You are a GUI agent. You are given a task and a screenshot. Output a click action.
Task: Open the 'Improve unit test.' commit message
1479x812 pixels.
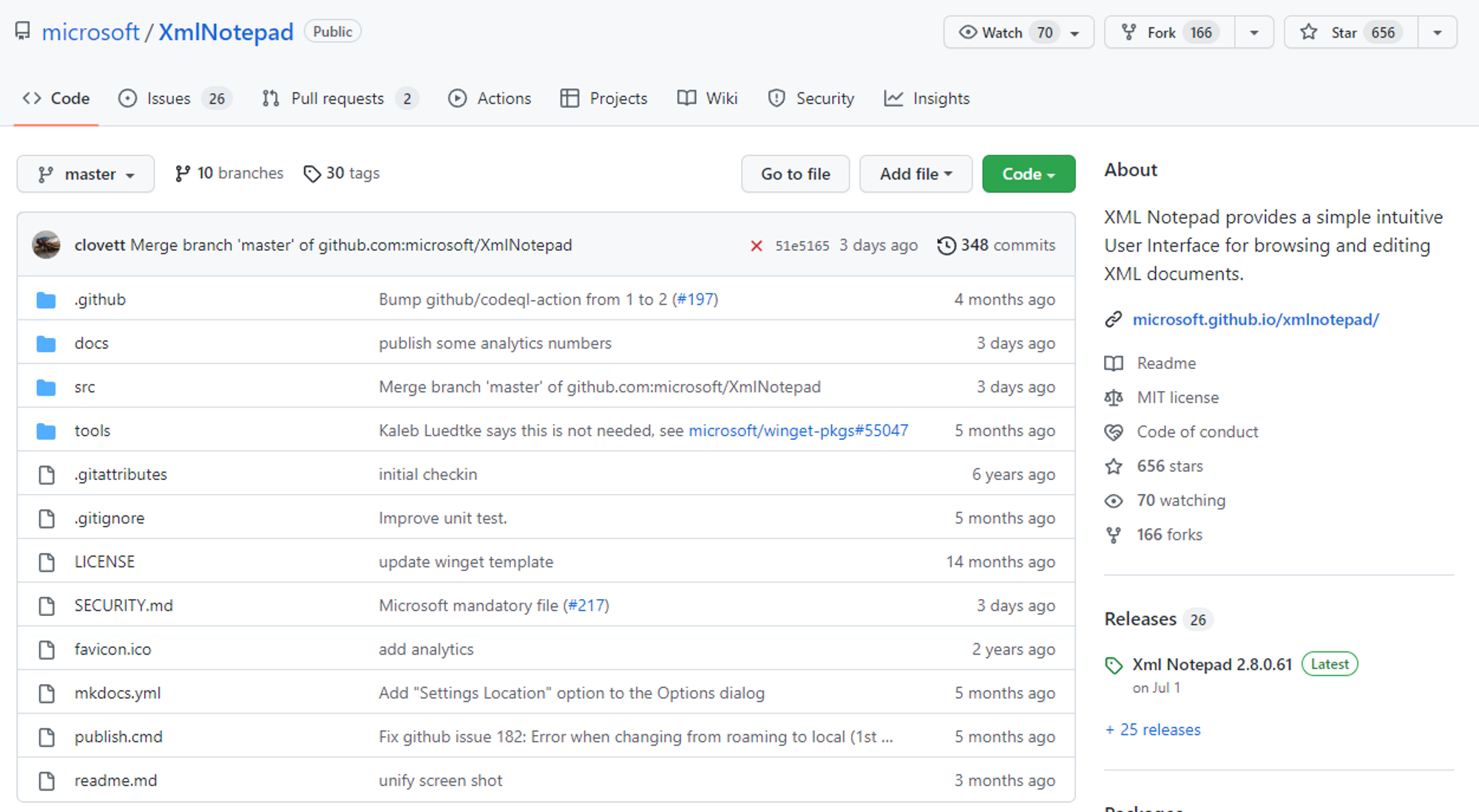click(443, 518)
